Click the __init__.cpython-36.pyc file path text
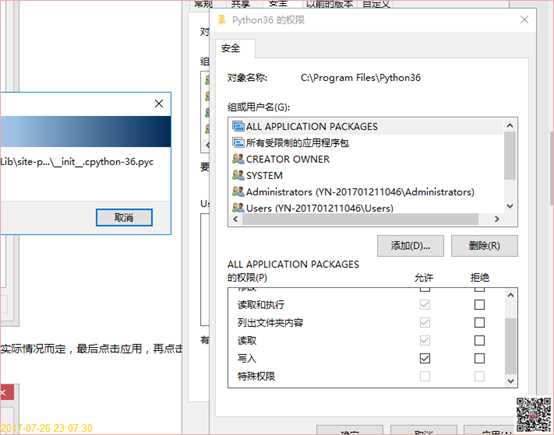The height and width of the screenshot is (435, 554). (77, 162)
